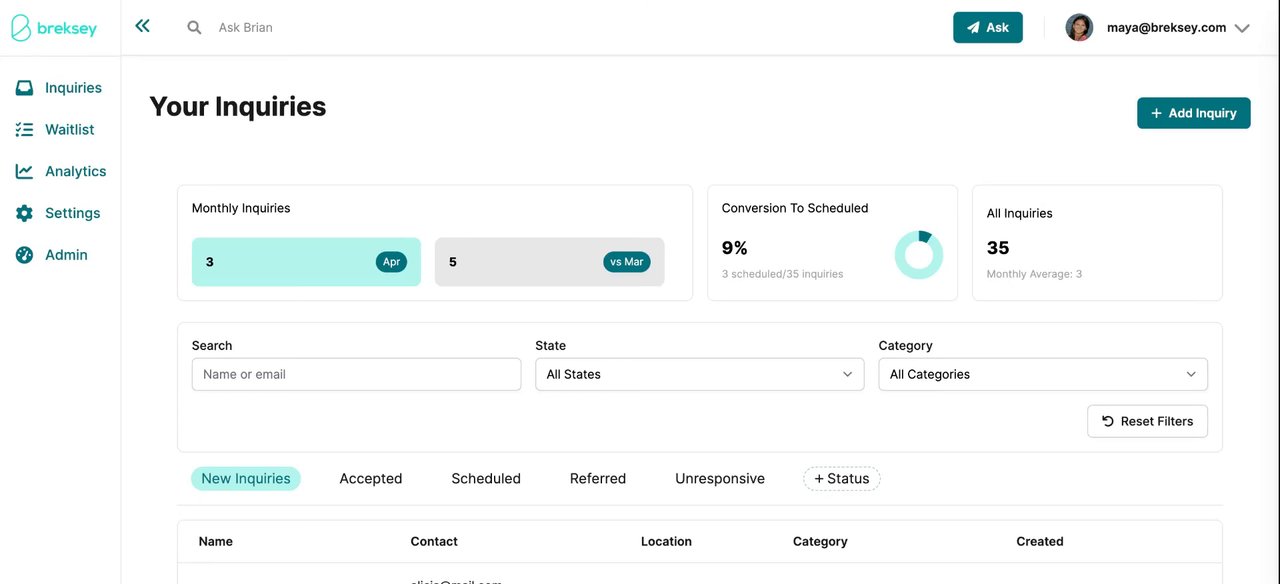Switch to the Accepted tab
Viewport: 1280px width, 584px height.
[370, 479]
